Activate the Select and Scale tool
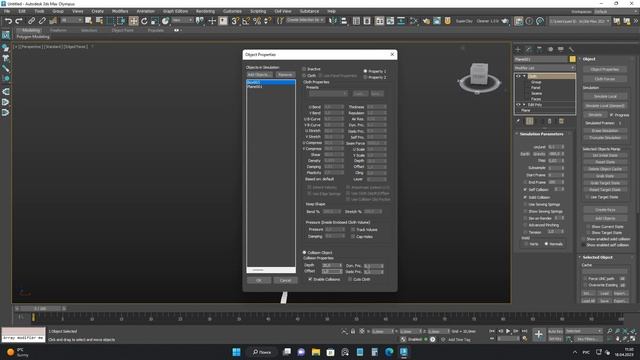Viewport: 640px width, 360px height. pos(155,21)
